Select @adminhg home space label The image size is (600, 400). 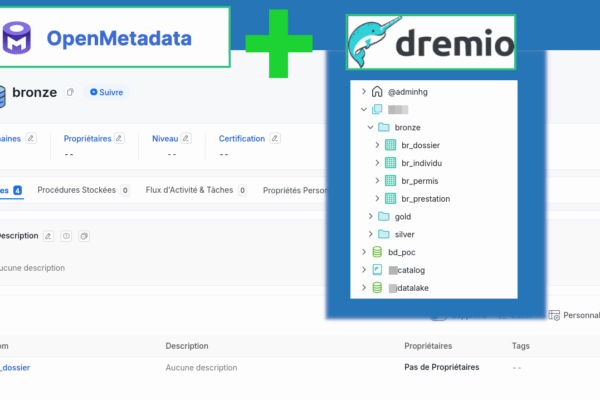pos(408,92)
